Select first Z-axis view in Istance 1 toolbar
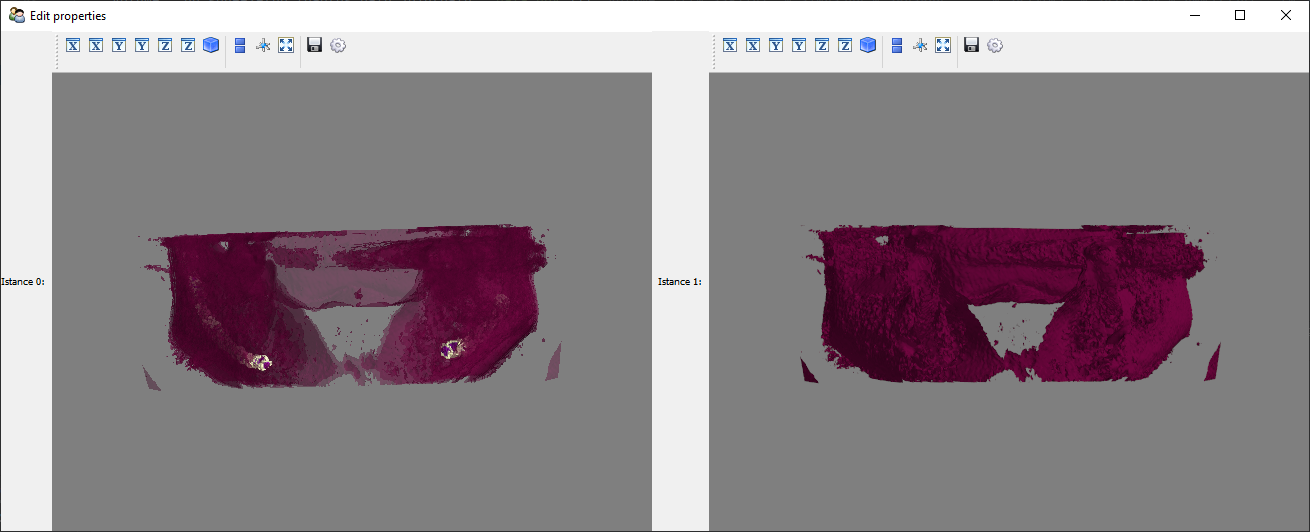The height and width of the screenshot is (532, 1310). click(x=822, y=45)
